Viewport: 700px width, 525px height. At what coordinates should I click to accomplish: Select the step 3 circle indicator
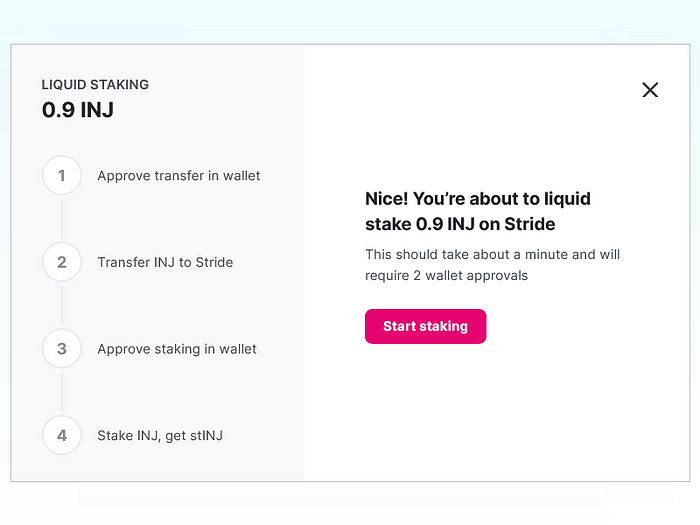tap(62, 349)
